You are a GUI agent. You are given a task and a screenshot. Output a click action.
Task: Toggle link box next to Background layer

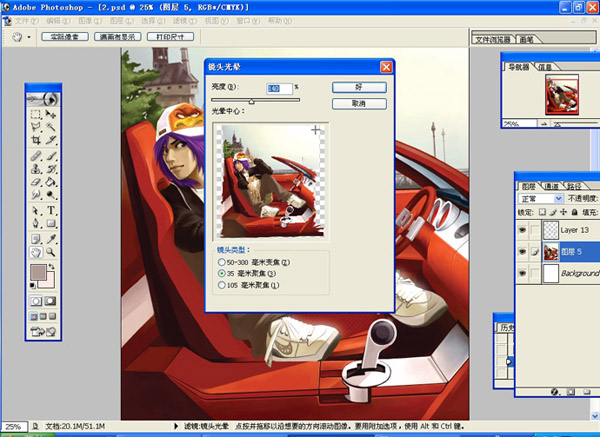pos(535,273)
